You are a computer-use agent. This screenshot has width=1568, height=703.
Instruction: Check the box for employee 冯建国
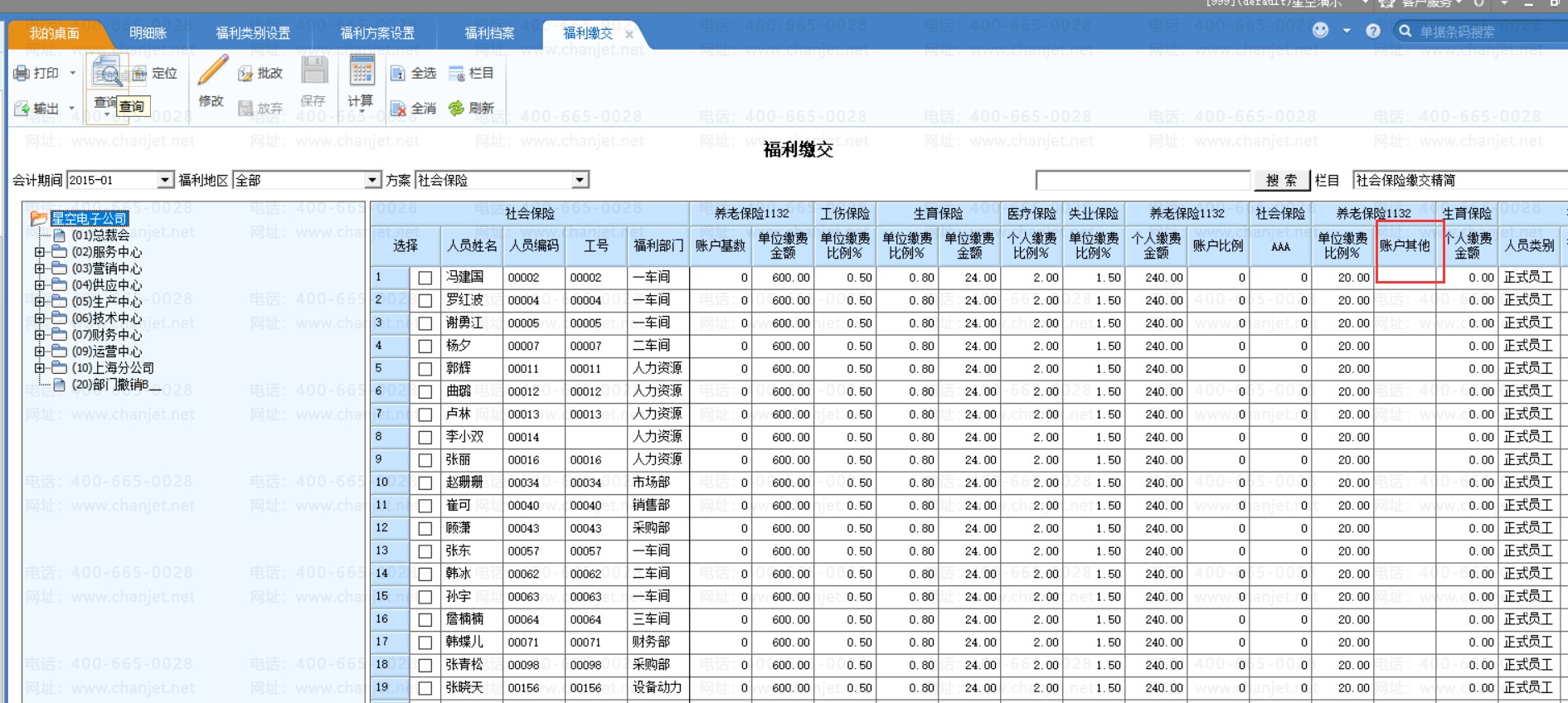click(x=425, y=278)
